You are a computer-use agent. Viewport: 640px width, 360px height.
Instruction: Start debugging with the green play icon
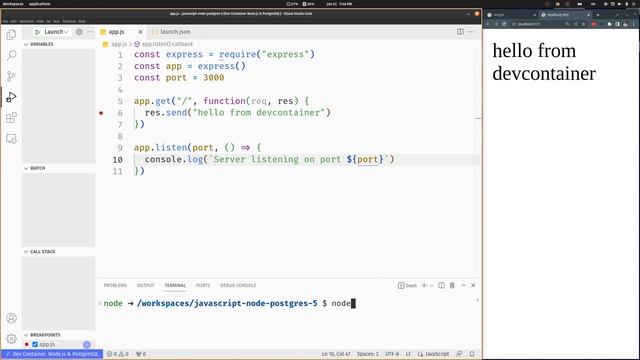coord(37,32)
